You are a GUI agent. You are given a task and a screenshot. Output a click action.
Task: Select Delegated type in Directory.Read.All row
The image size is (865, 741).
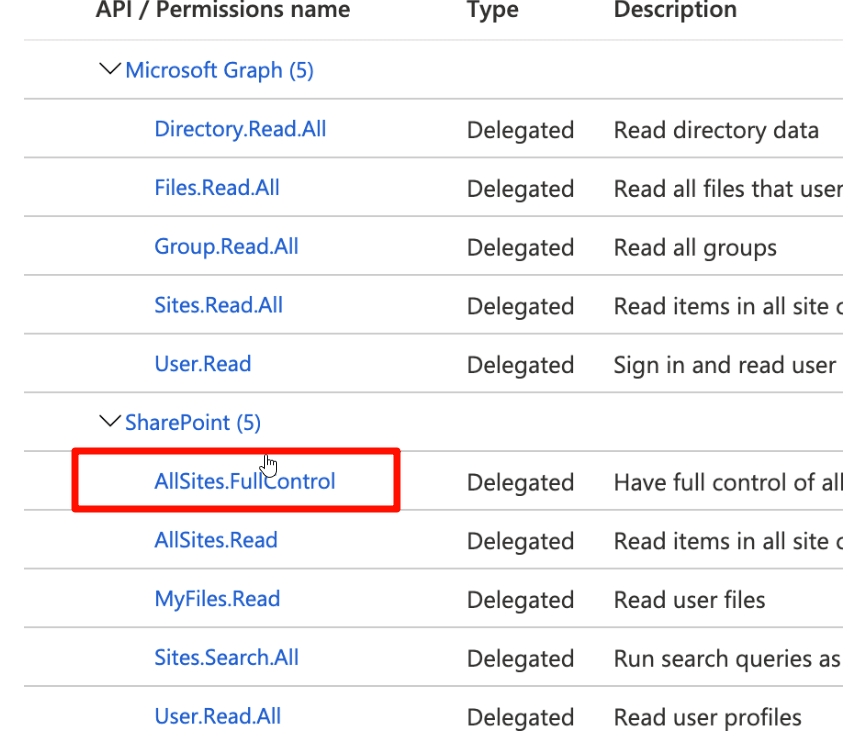point(521,131)
